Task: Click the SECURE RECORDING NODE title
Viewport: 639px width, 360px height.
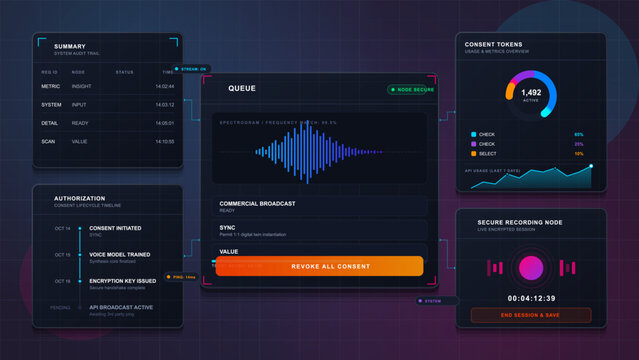Action: click(x=520, y=222)
